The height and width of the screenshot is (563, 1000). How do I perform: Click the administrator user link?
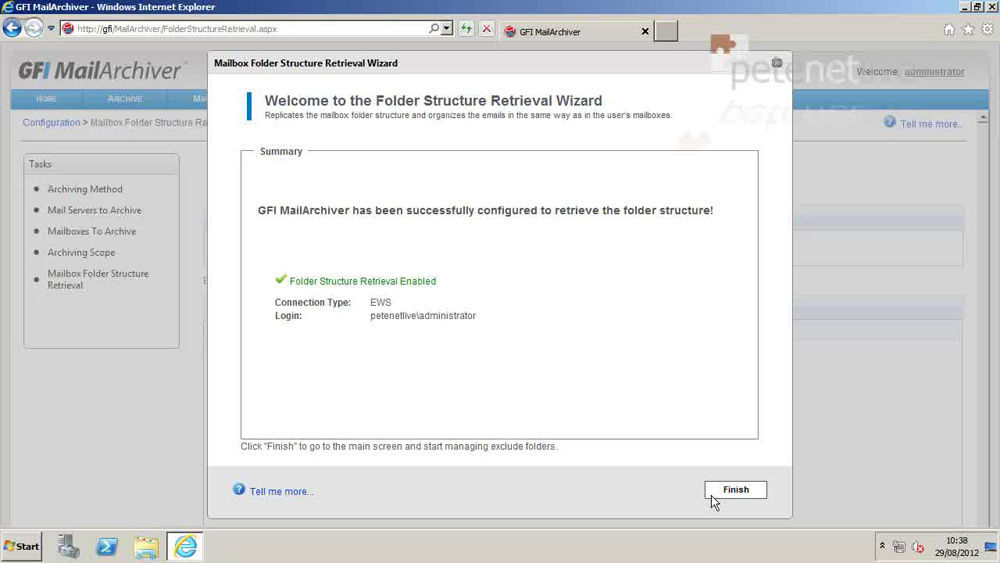click(x=934, y=72)
